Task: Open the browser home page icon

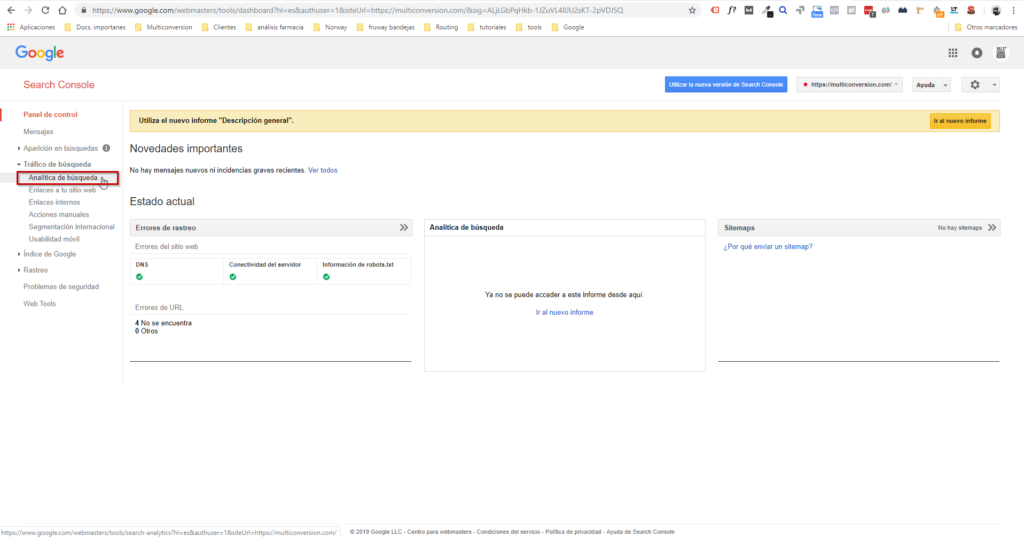Action: point(62,10)
